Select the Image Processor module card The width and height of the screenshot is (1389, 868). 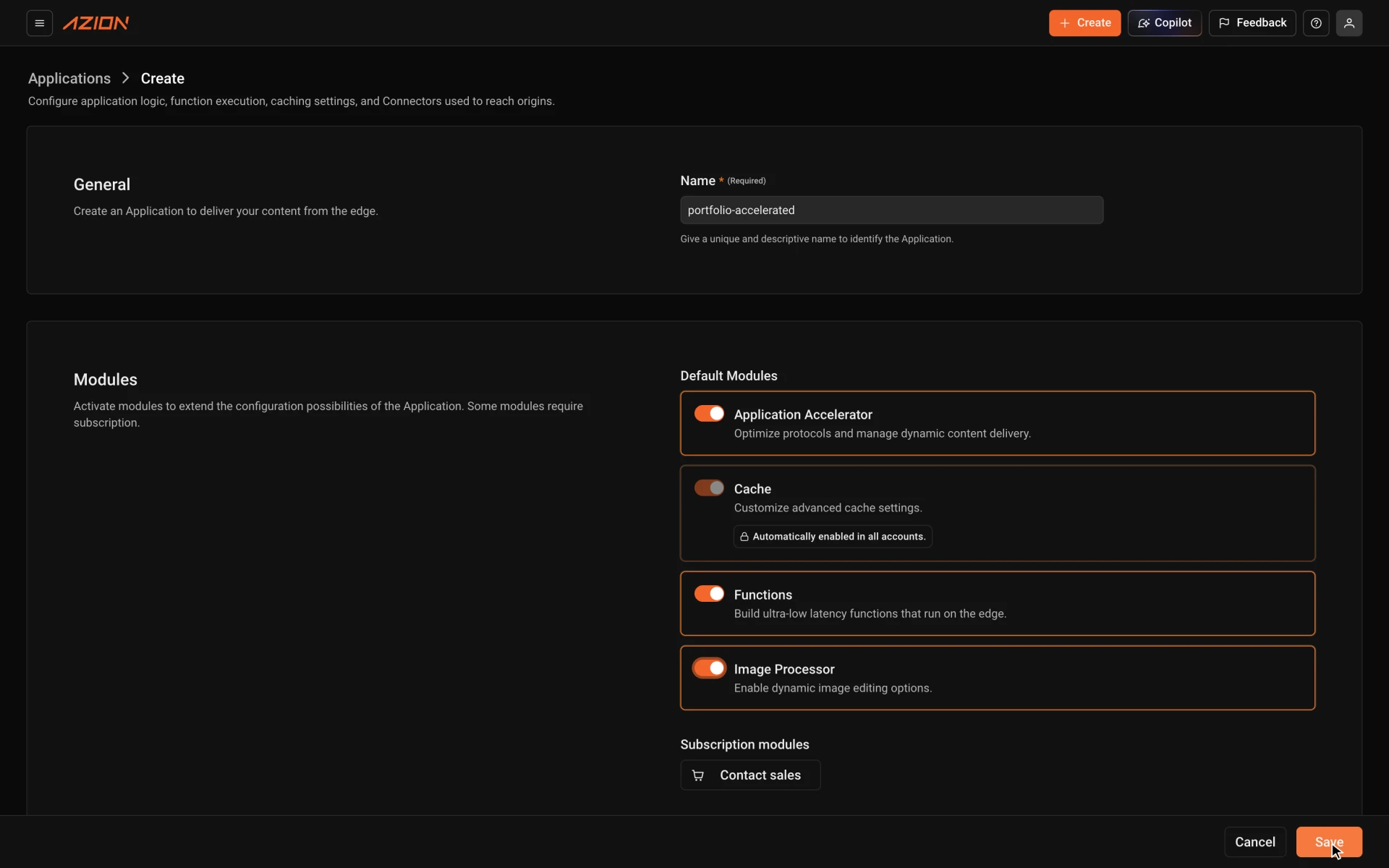[x=998, y=678]
